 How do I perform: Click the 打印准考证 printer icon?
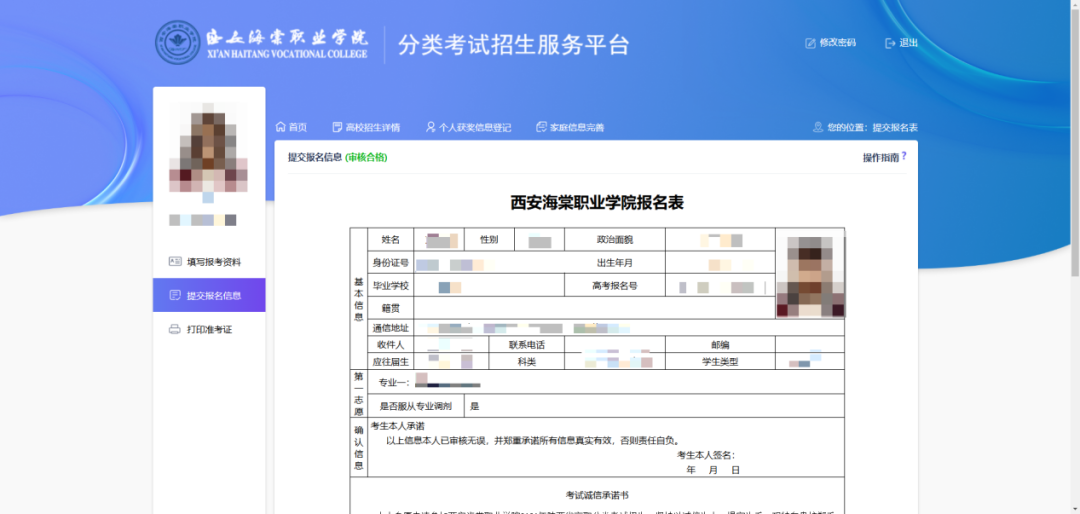pos(175,329)
